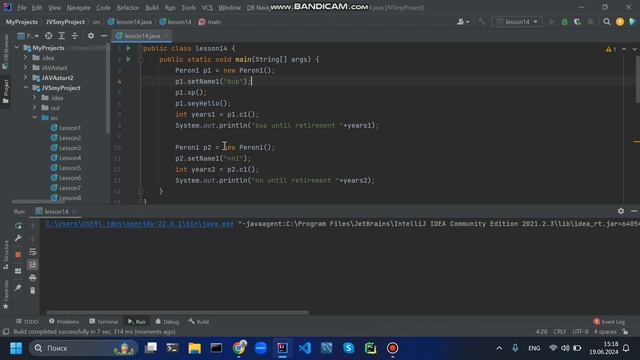Viewport: 640px width, 360px height.
Task: Click the MyProjects breadcrumb
Action: pos(22,22)
